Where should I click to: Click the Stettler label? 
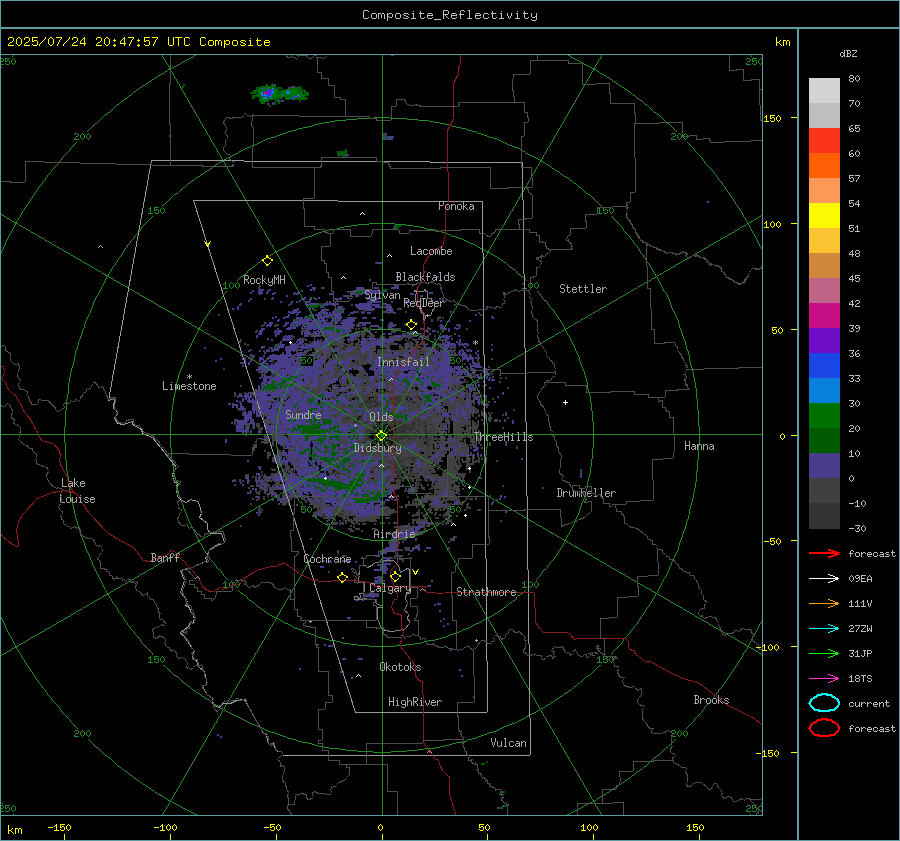583,289
